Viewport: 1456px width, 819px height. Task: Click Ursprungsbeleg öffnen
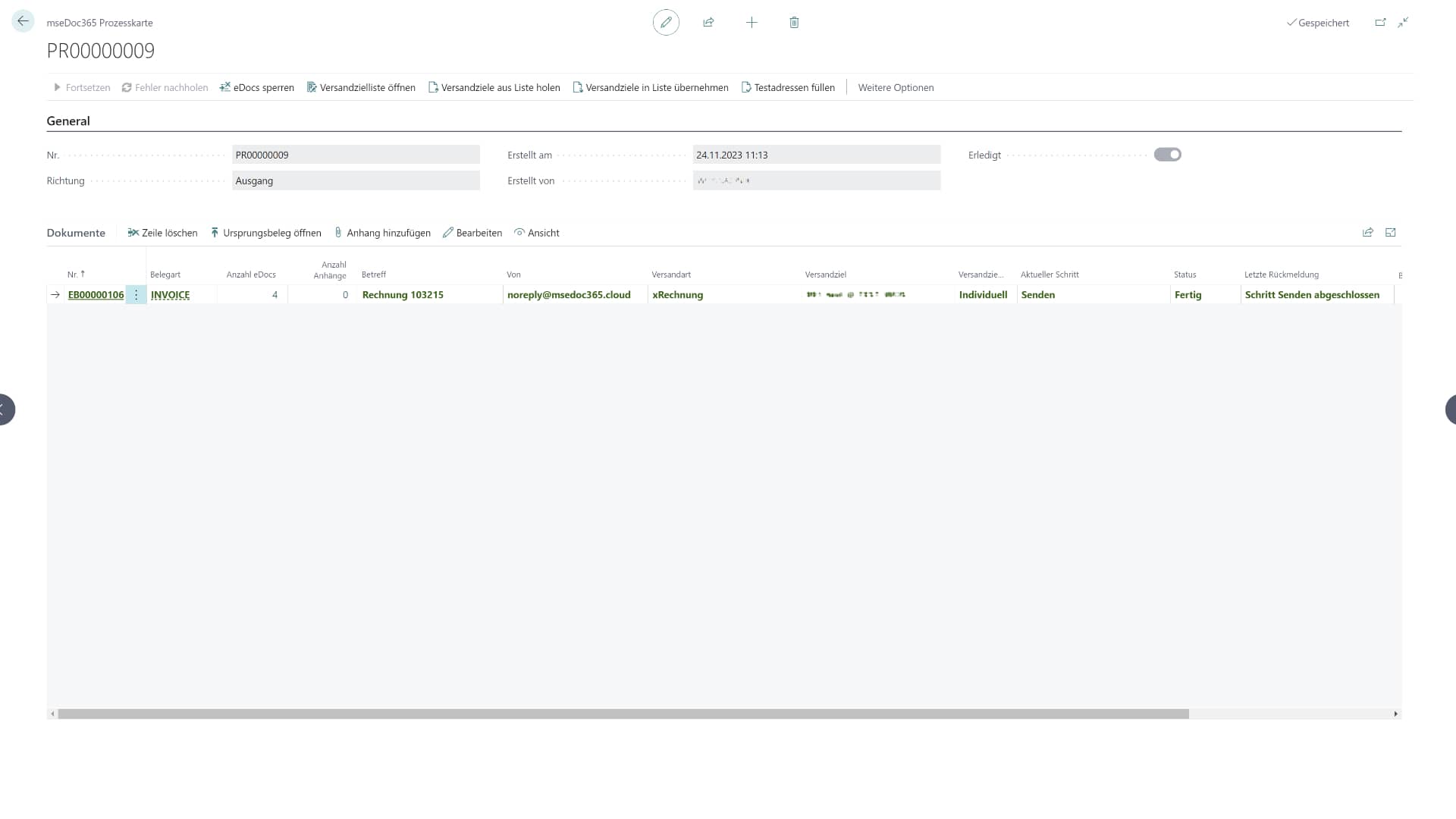(x=265, y=233)
